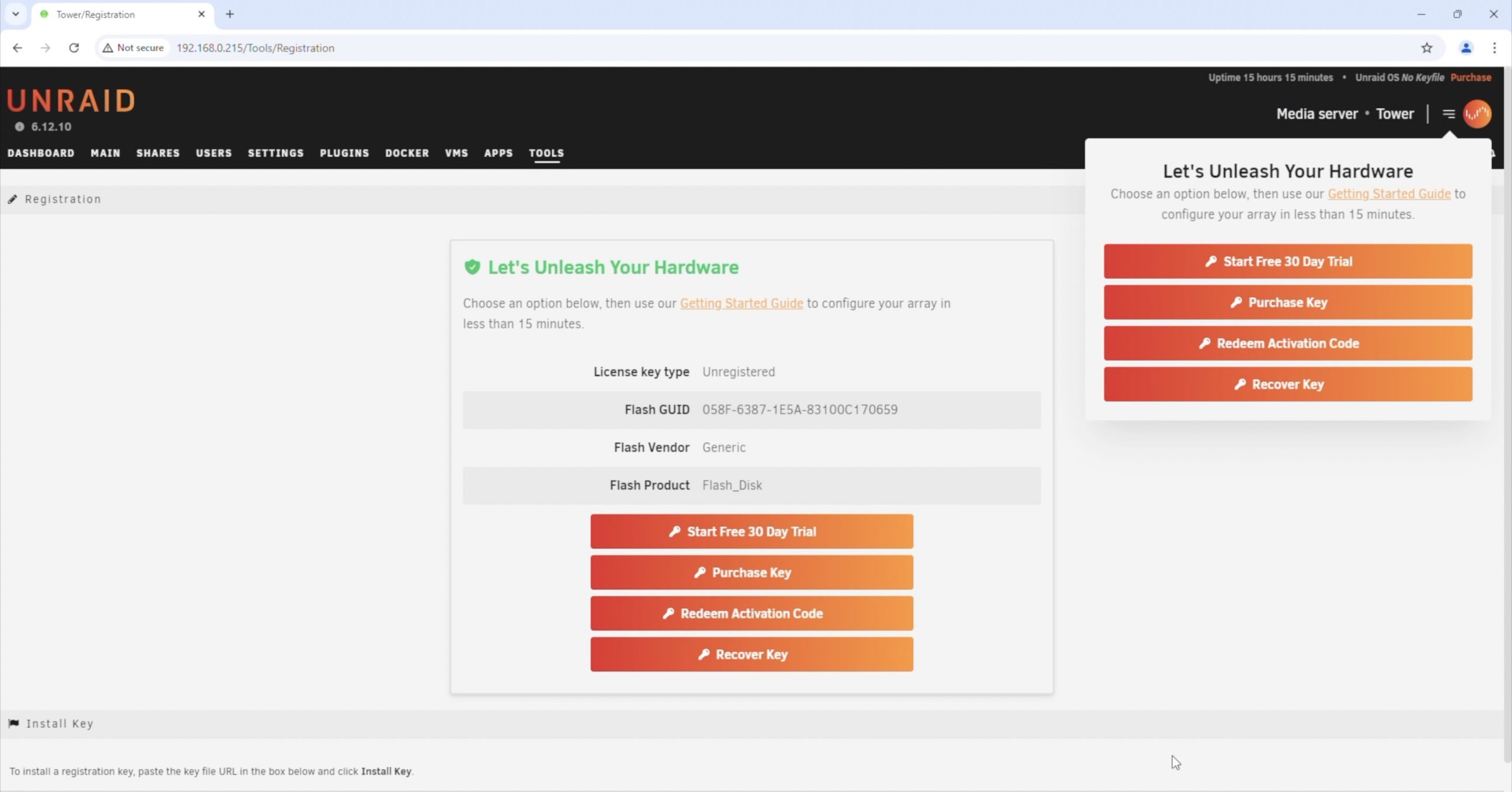Viewport: 1512px width, 792px height.
Task: Click the Not secure site info chip
Action: click(133, 48)
